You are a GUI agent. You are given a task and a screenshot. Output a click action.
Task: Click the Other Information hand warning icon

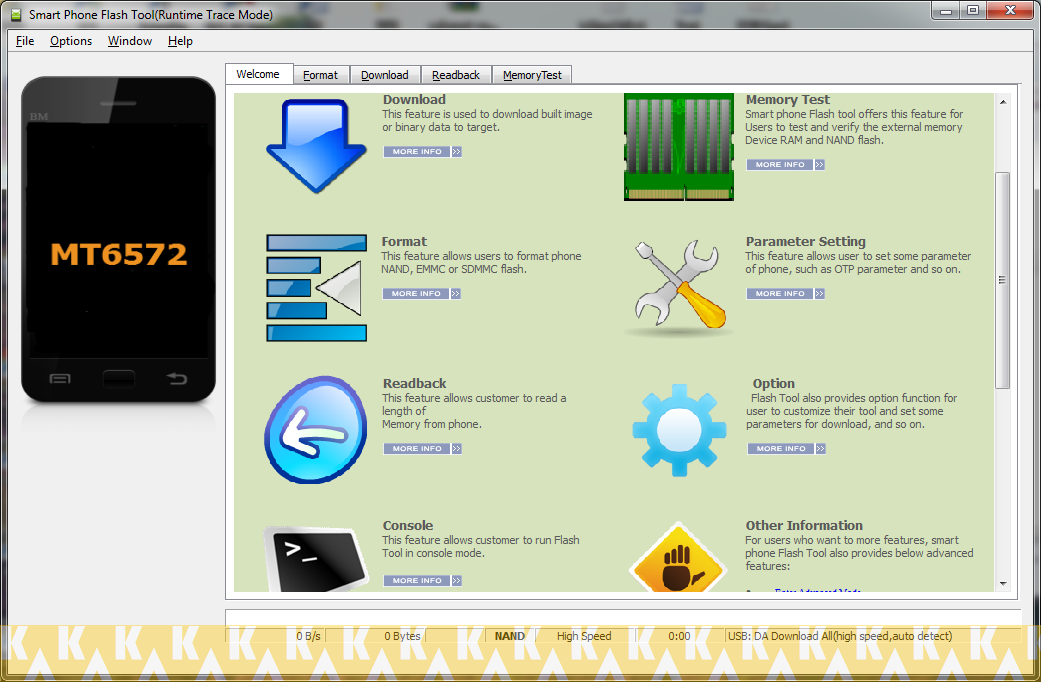tap(678, 558)
